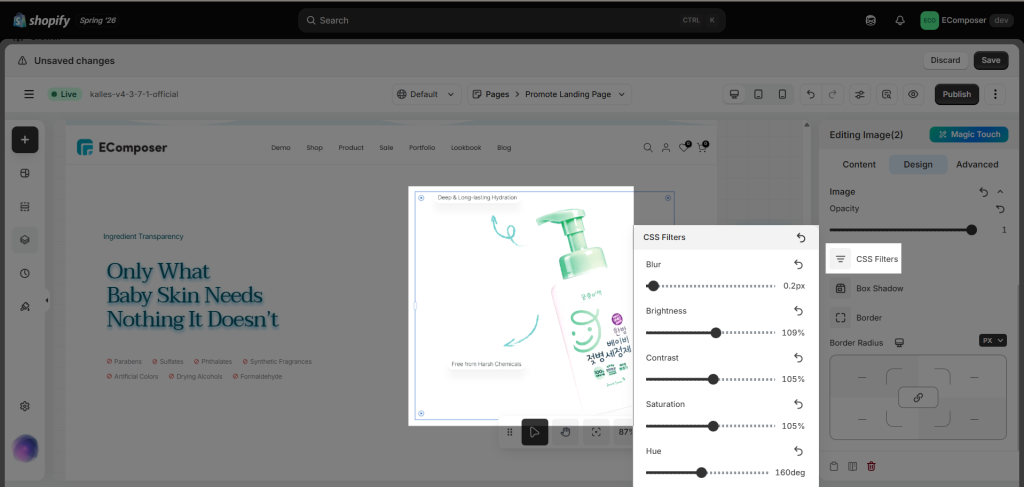Open the history clock icon
This screenshot has height=487, width=1024.
click(x=25, y=274)
